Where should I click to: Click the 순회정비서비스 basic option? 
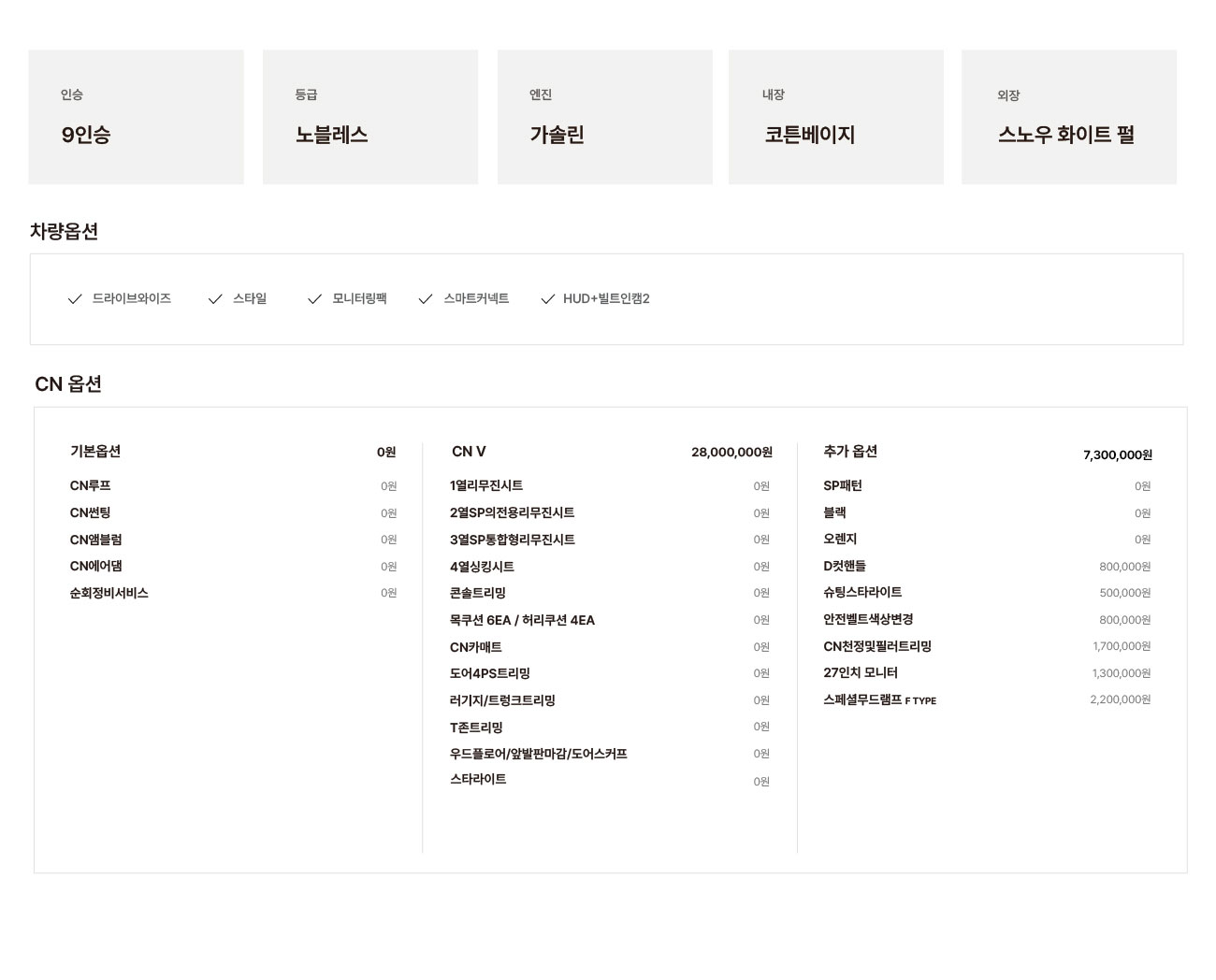click(109, 593)
